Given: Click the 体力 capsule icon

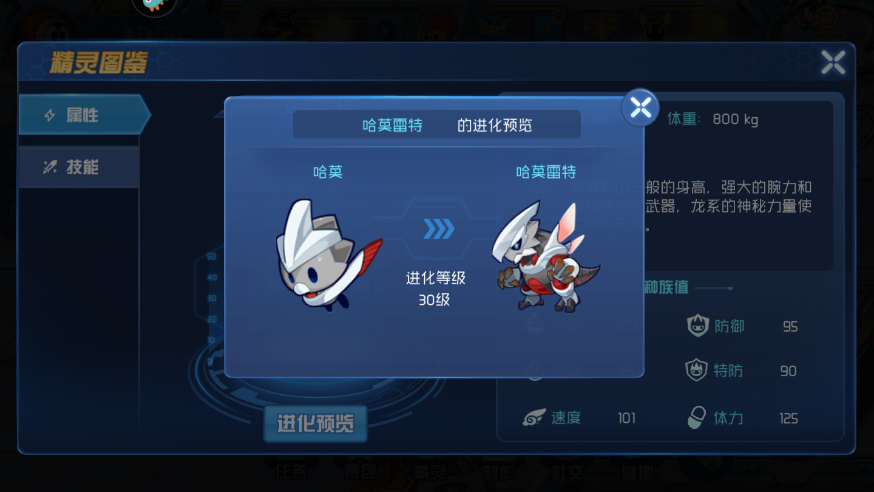Looking at the screenshot, I should point(696,417).
